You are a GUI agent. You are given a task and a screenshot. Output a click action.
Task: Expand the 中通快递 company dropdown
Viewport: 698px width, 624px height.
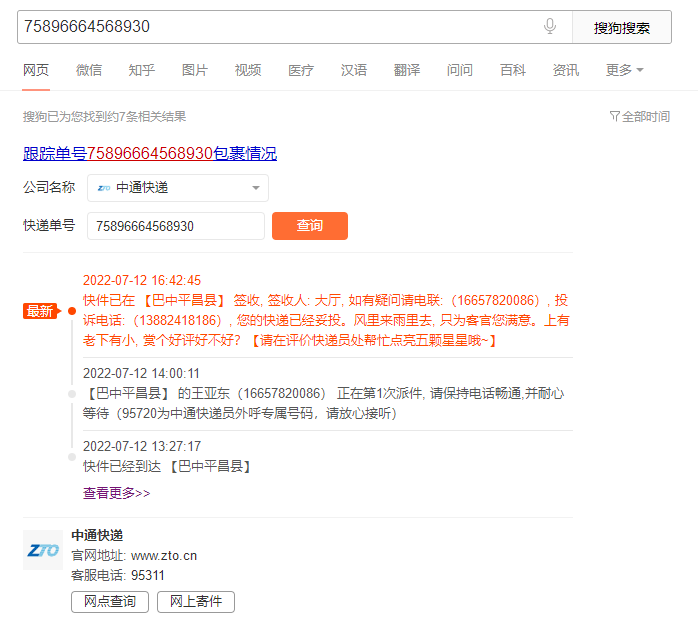(178, 188)
